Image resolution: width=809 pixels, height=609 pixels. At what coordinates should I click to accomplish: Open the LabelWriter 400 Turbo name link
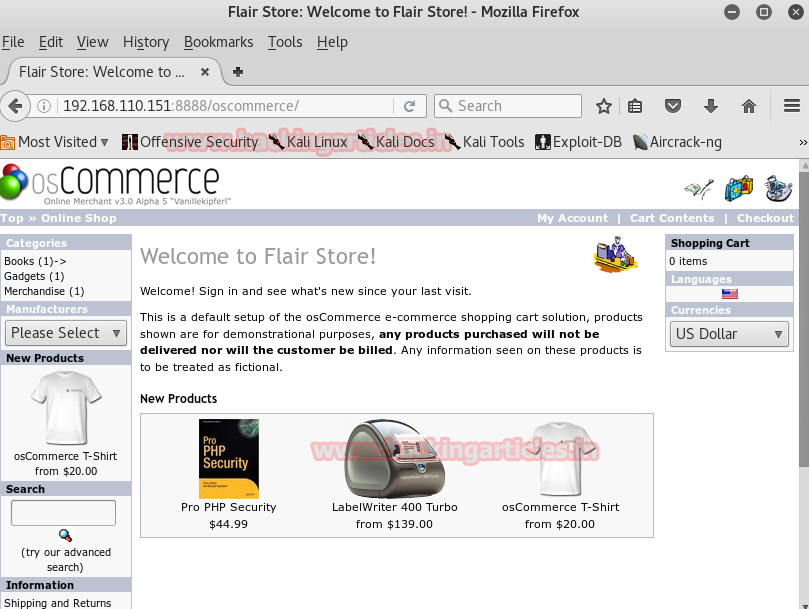pos(395,507)
